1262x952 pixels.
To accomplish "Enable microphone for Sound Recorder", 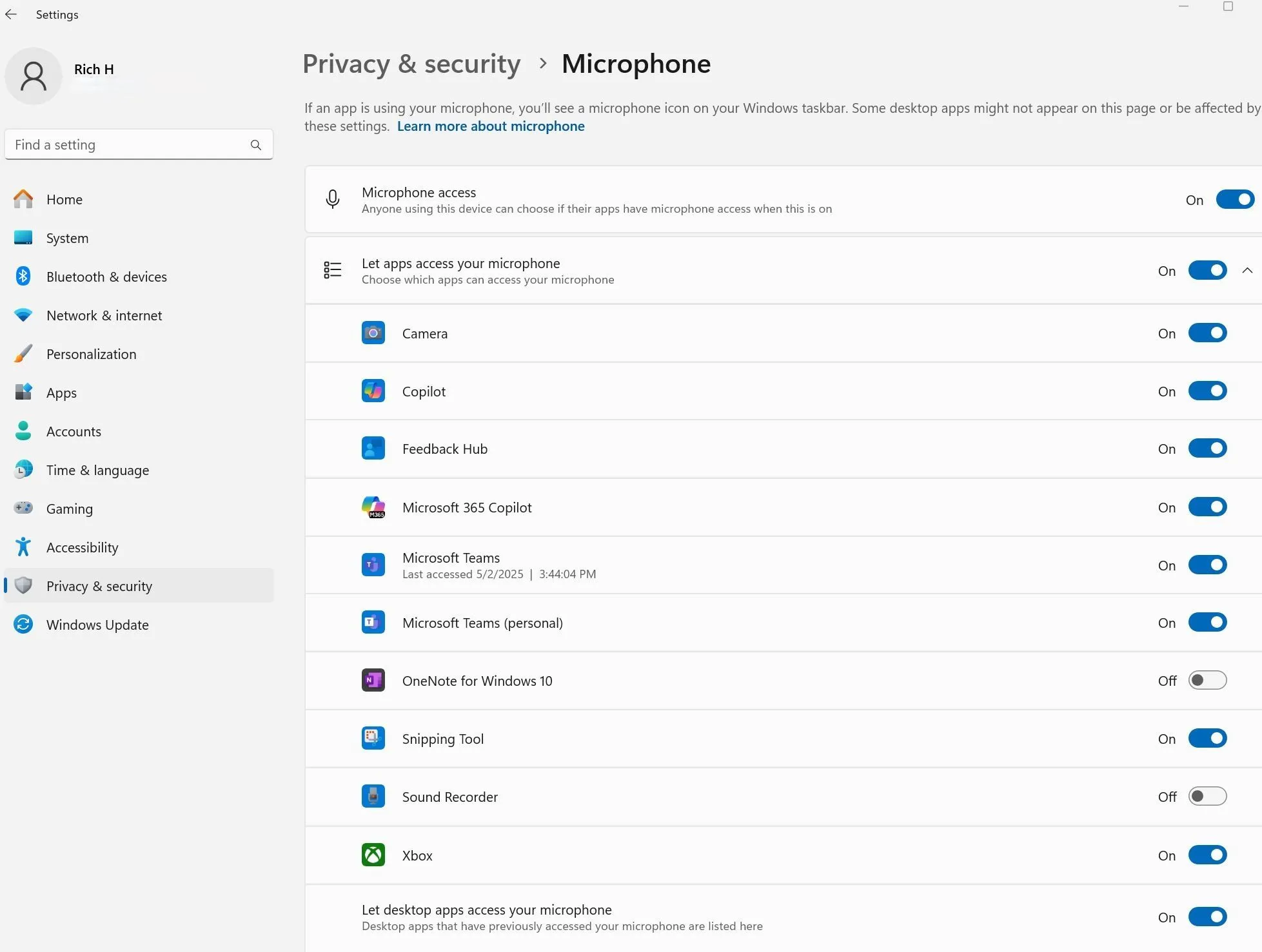I will (1207, 796).
